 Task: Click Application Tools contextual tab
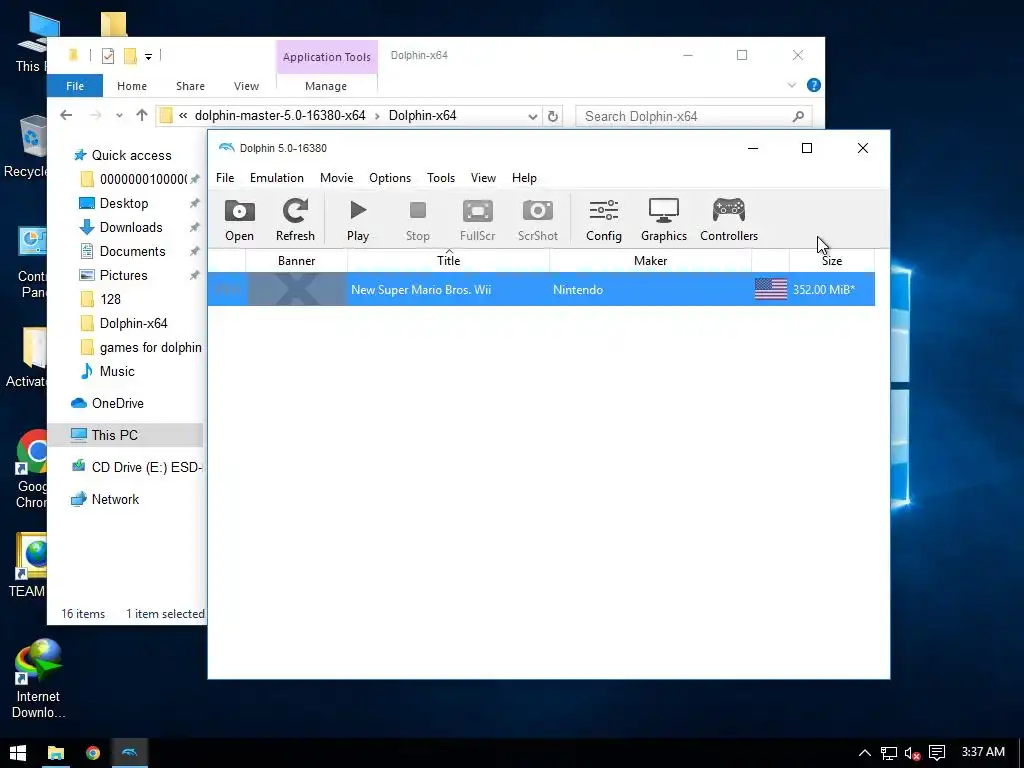[x=327, y=57]
